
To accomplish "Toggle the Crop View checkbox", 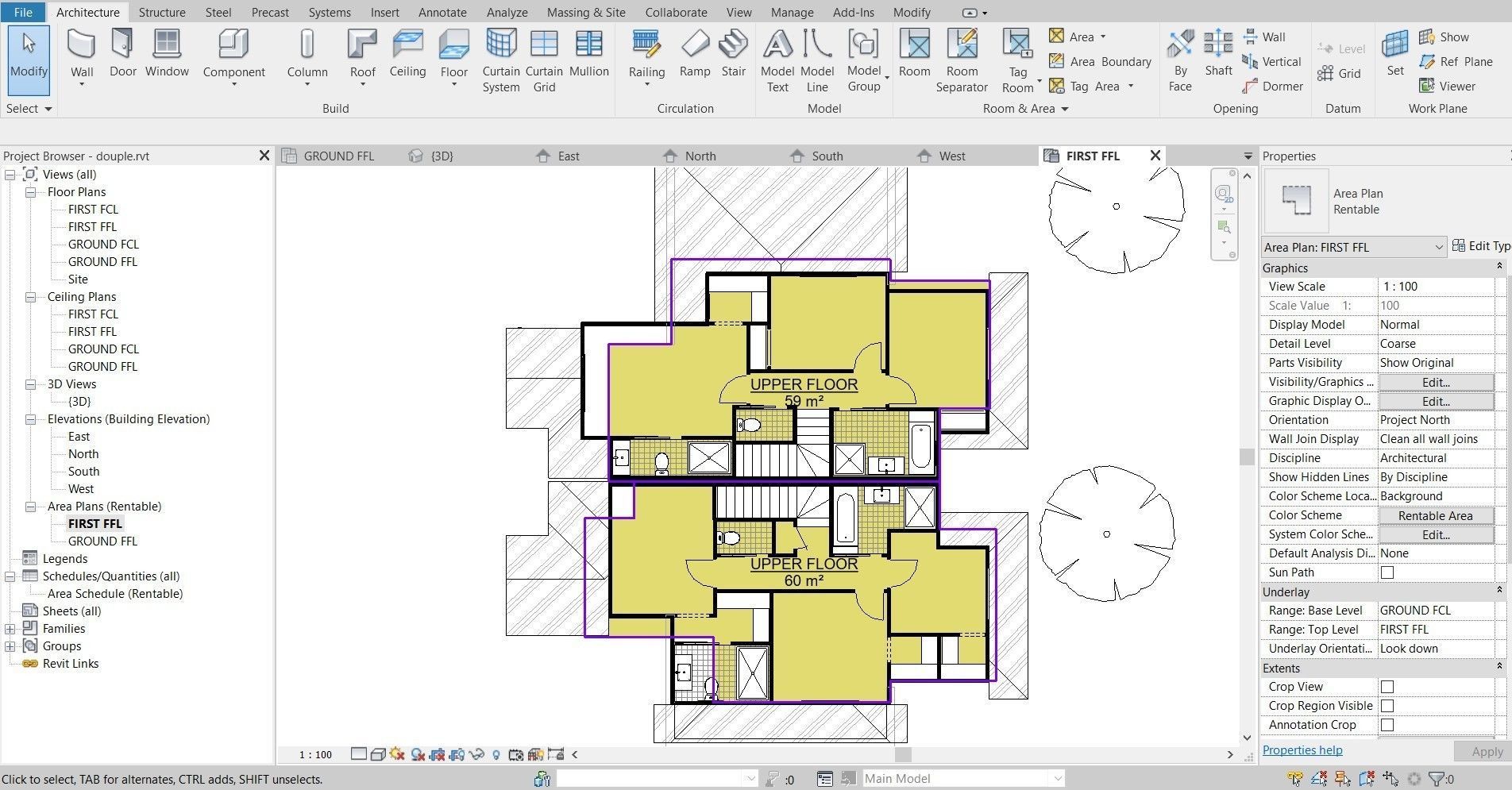I will pyautogui.click(x=1387, y=687).
